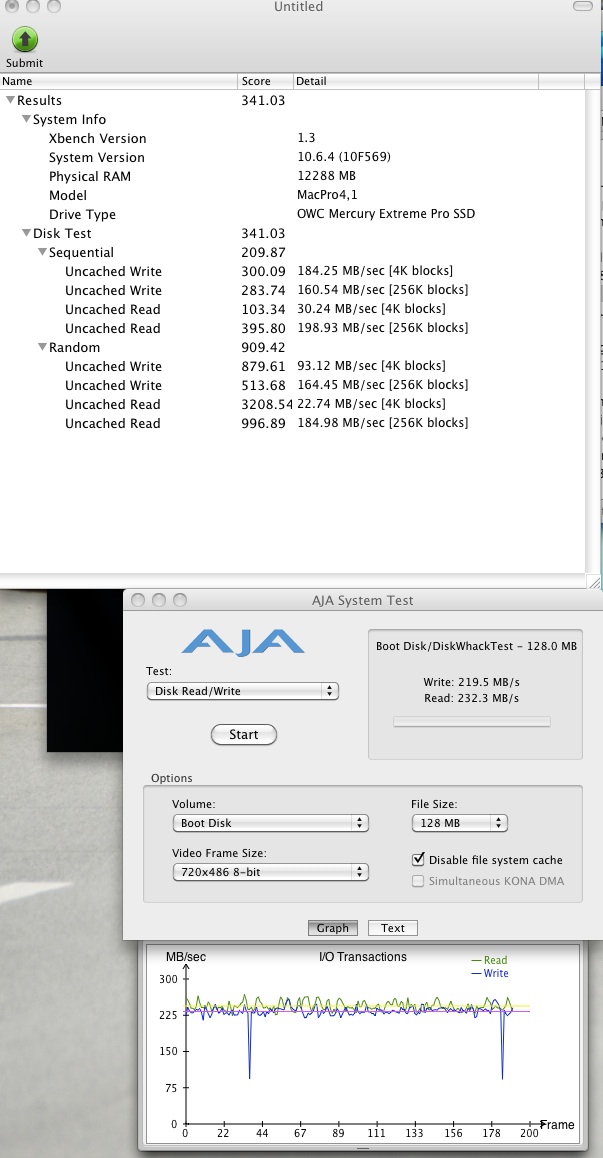The image size is (603, 1158).
Task: Click the AJA System Test title bar
Action: pos(362,600)
